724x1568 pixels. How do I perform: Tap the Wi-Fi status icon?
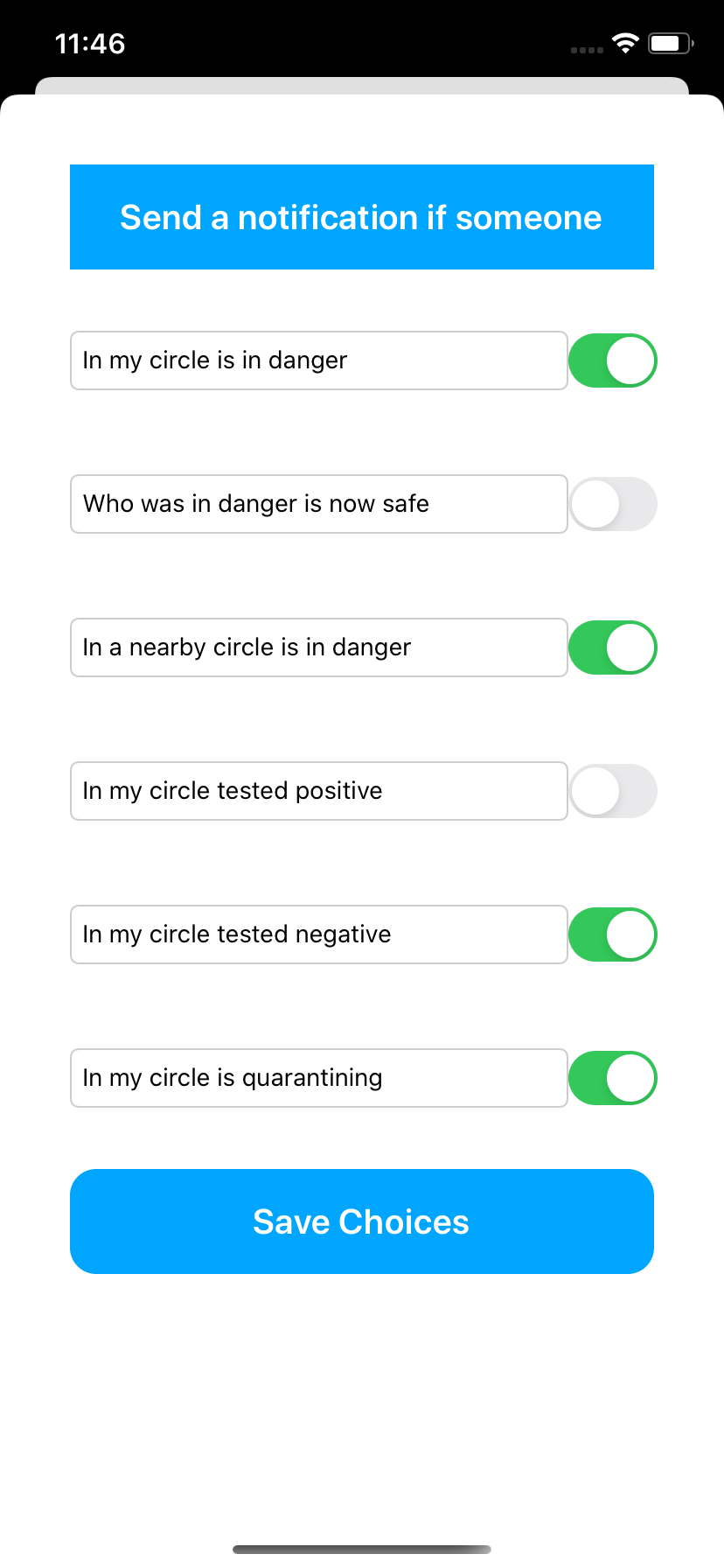click(625, 43)
